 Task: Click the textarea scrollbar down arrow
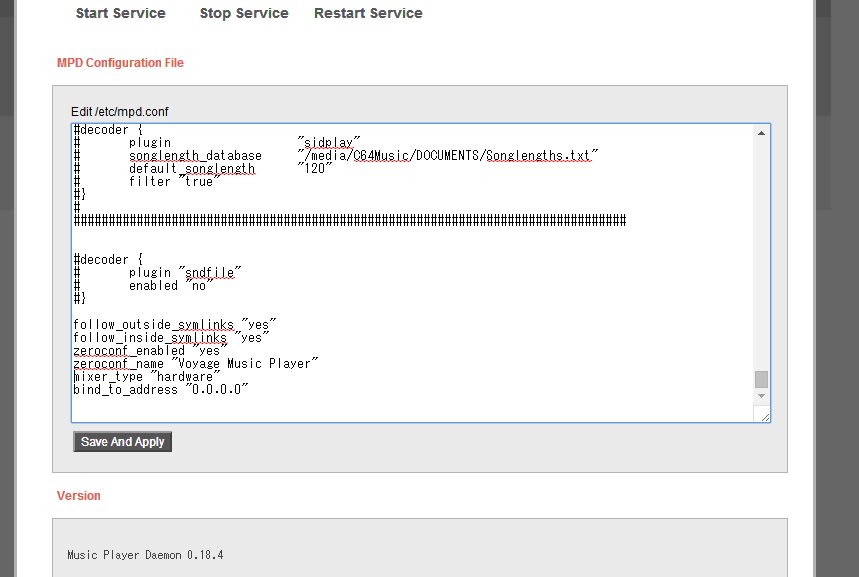pyautogui.click(x=762, y=396)
